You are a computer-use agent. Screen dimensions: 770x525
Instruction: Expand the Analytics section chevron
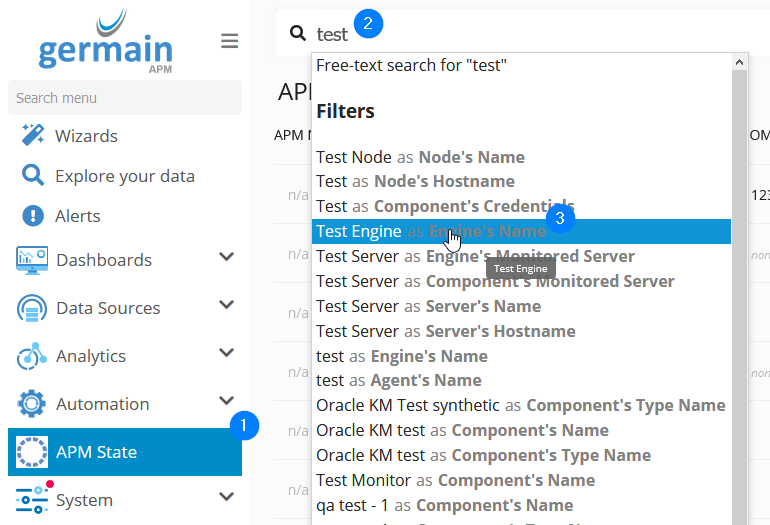226,354
